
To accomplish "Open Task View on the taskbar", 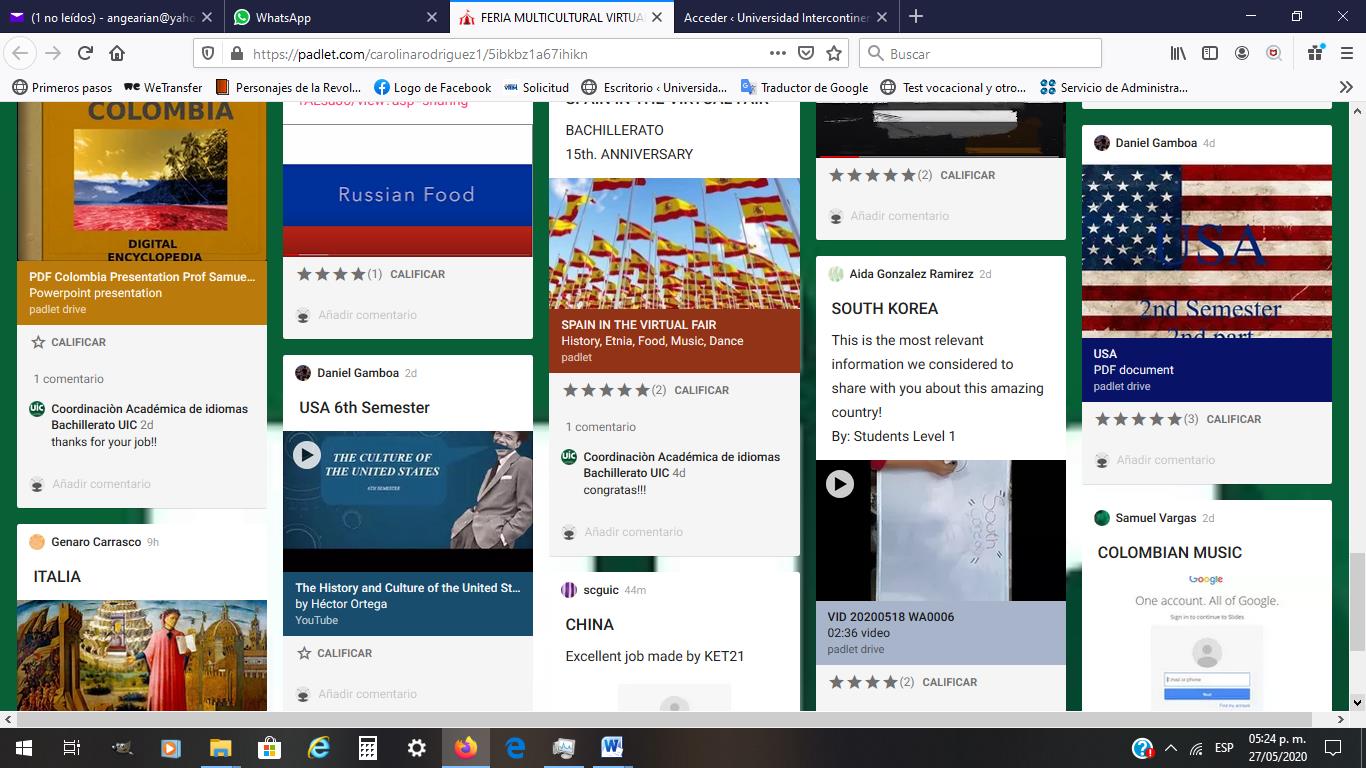I will [71, 747].
